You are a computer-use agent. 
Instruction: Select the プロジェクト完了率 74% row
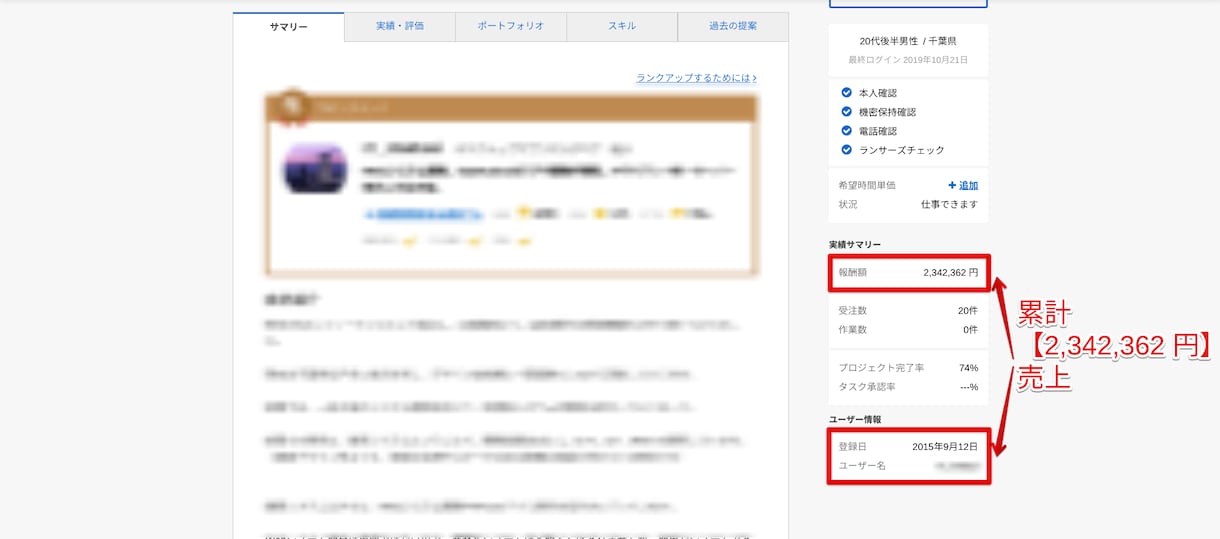[908, 368]
